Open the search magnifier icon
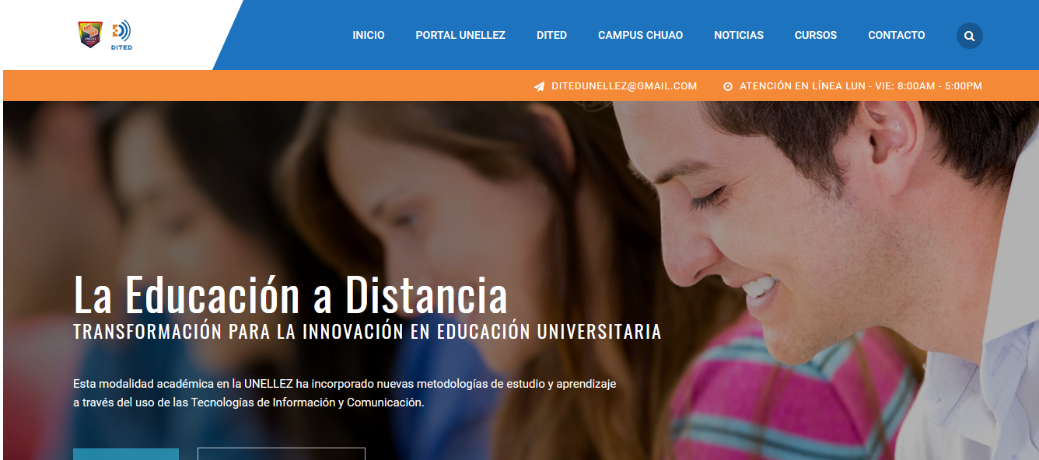This screenshot has height=460, width=1039. click(x=969, y=36)
